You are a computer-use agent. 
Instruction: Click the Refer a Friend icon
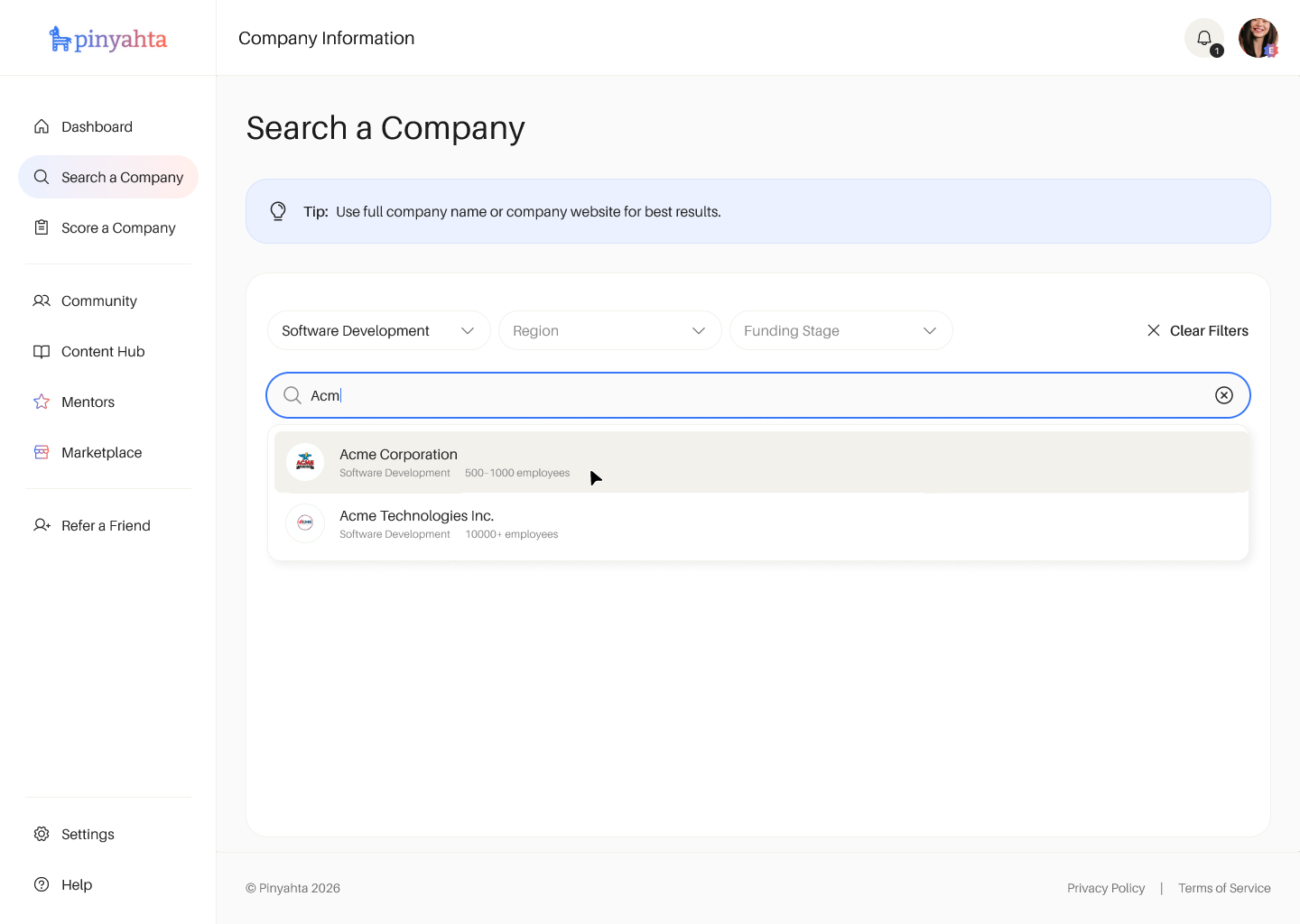tap(42, 525)
